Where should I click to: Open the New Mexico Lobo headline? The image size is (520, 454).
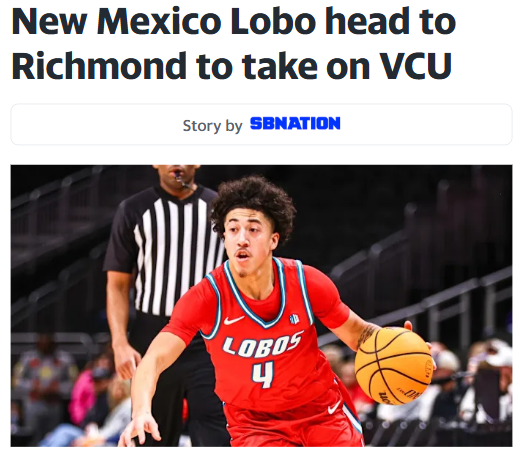pos(233,43)
